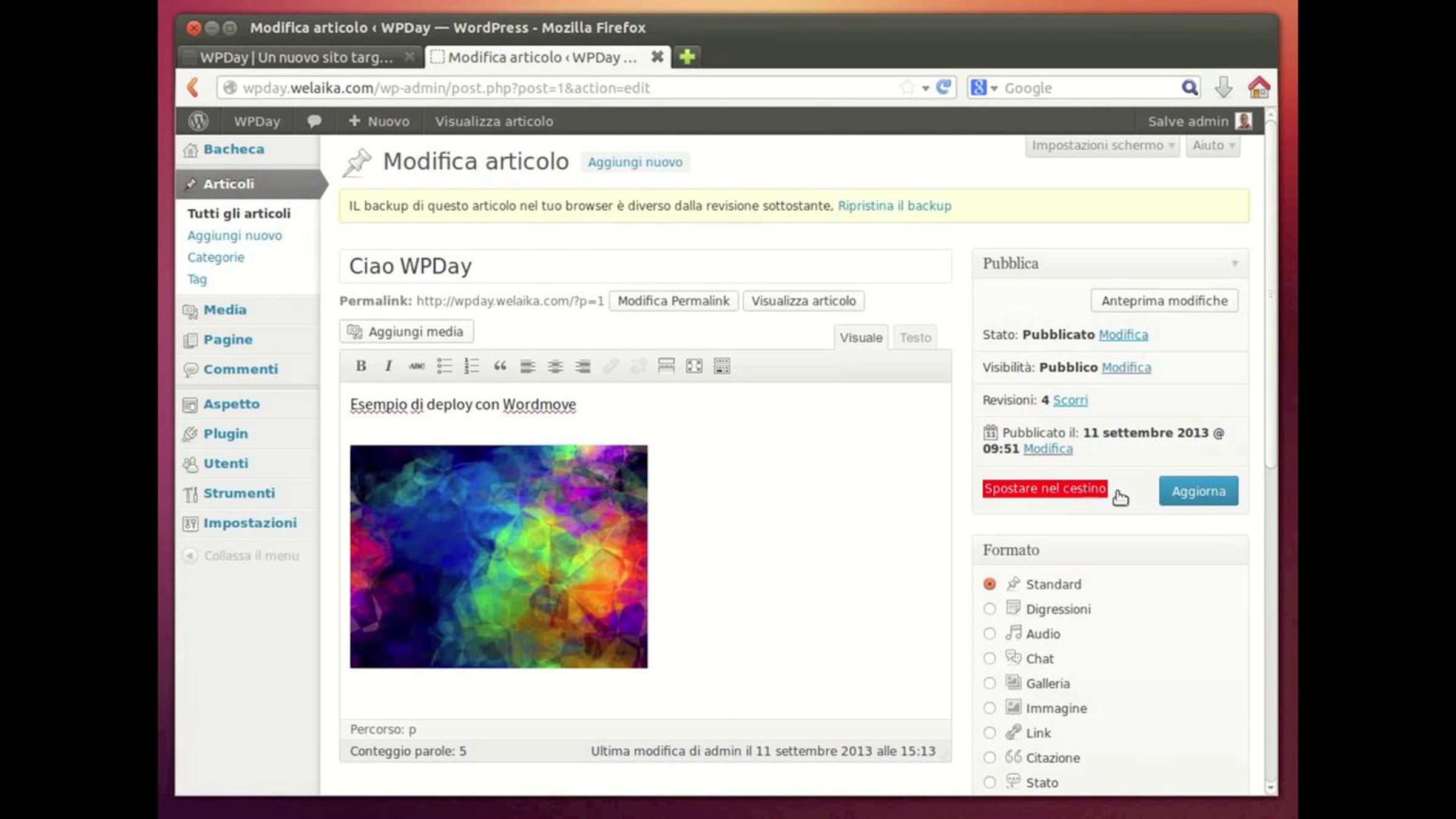Open the WordPress logo menu
Viewport: 1456px width, 819px height.
[198, 121]
